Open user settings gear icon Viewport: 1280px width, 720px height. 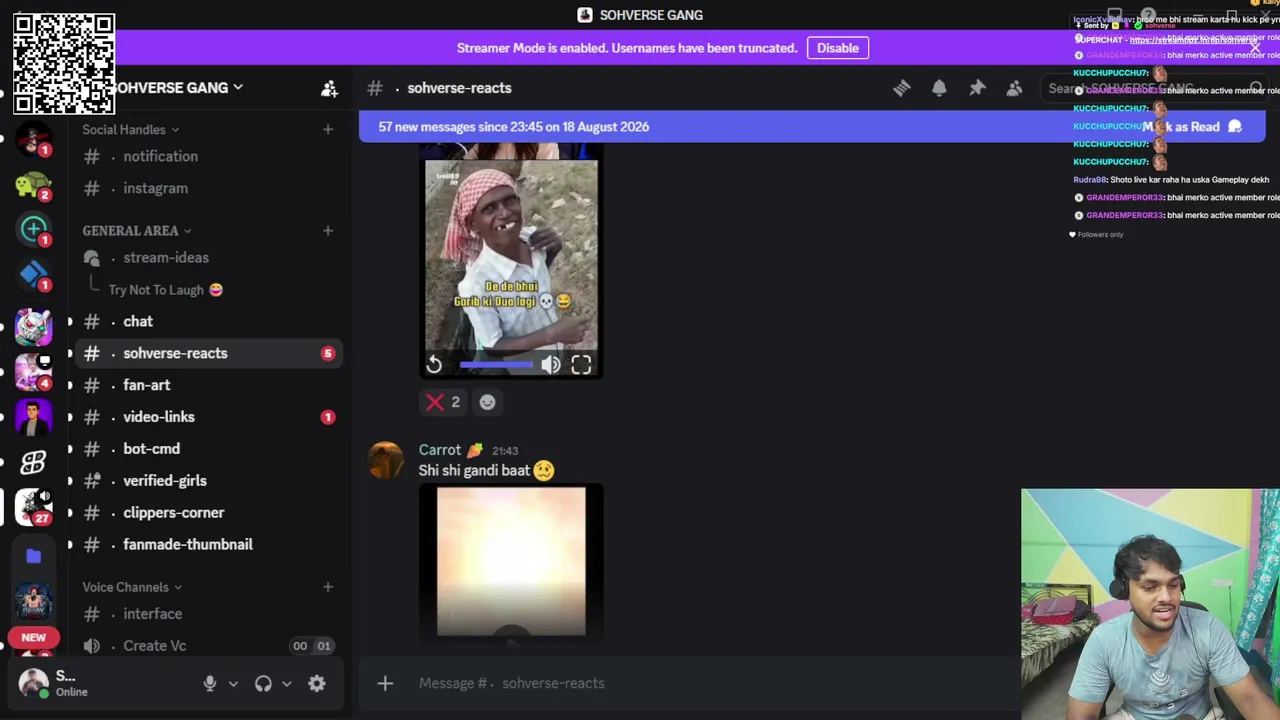(316, 683)
